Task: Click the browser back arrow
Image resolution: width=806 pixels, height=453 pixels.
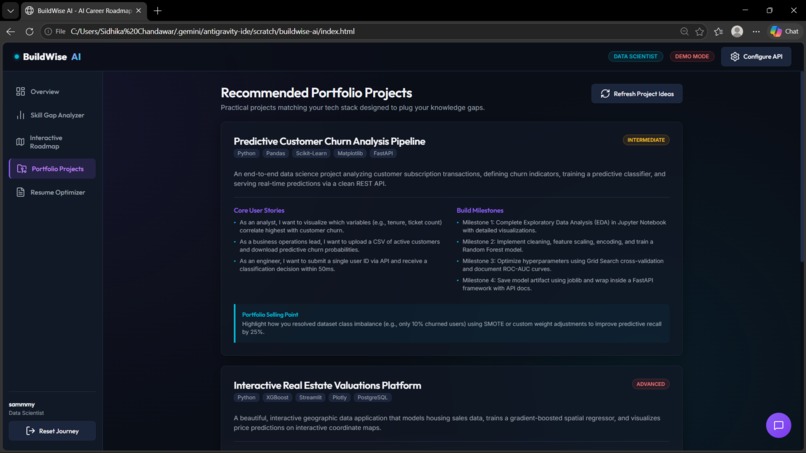Action: (x=11, y=31)
